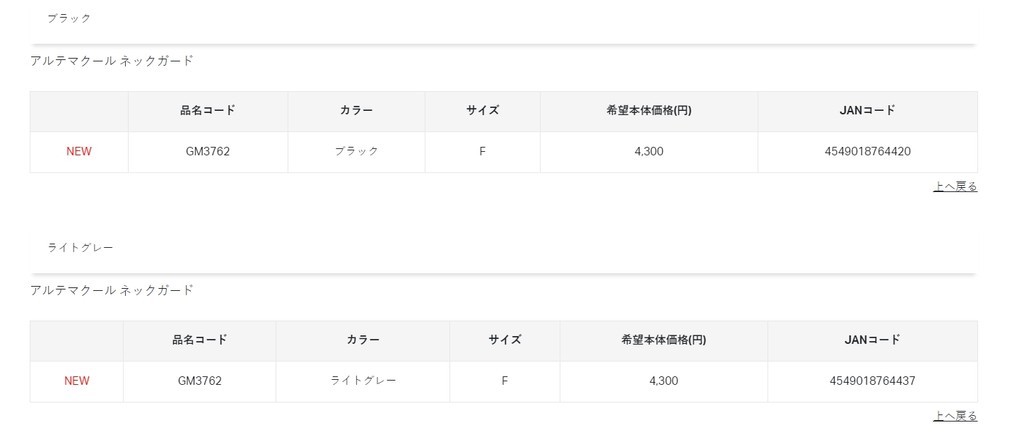Click the 品名コード header in the first table
The height and width of the screenshot is (442, 1024).
pyautogui.click(x=208, y=111)
